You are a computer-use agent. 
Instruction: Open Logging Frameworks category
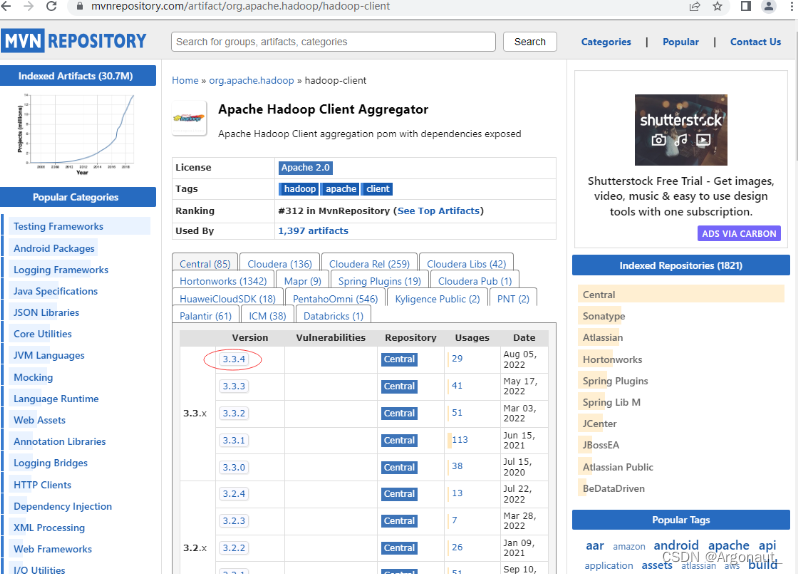pyautogui.click(x=61, y=270)
